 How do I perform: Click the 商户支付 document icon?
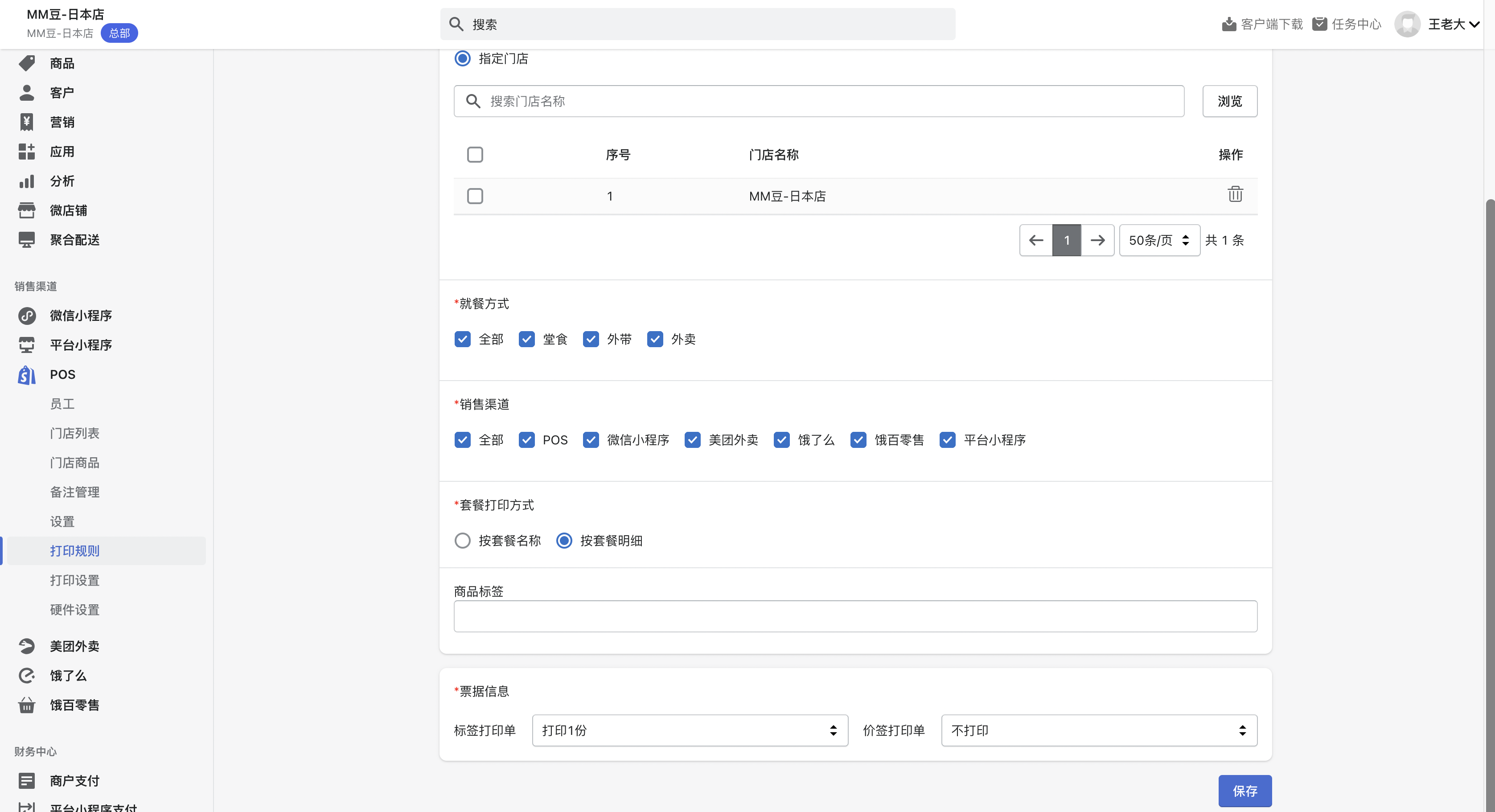[27, 781]
